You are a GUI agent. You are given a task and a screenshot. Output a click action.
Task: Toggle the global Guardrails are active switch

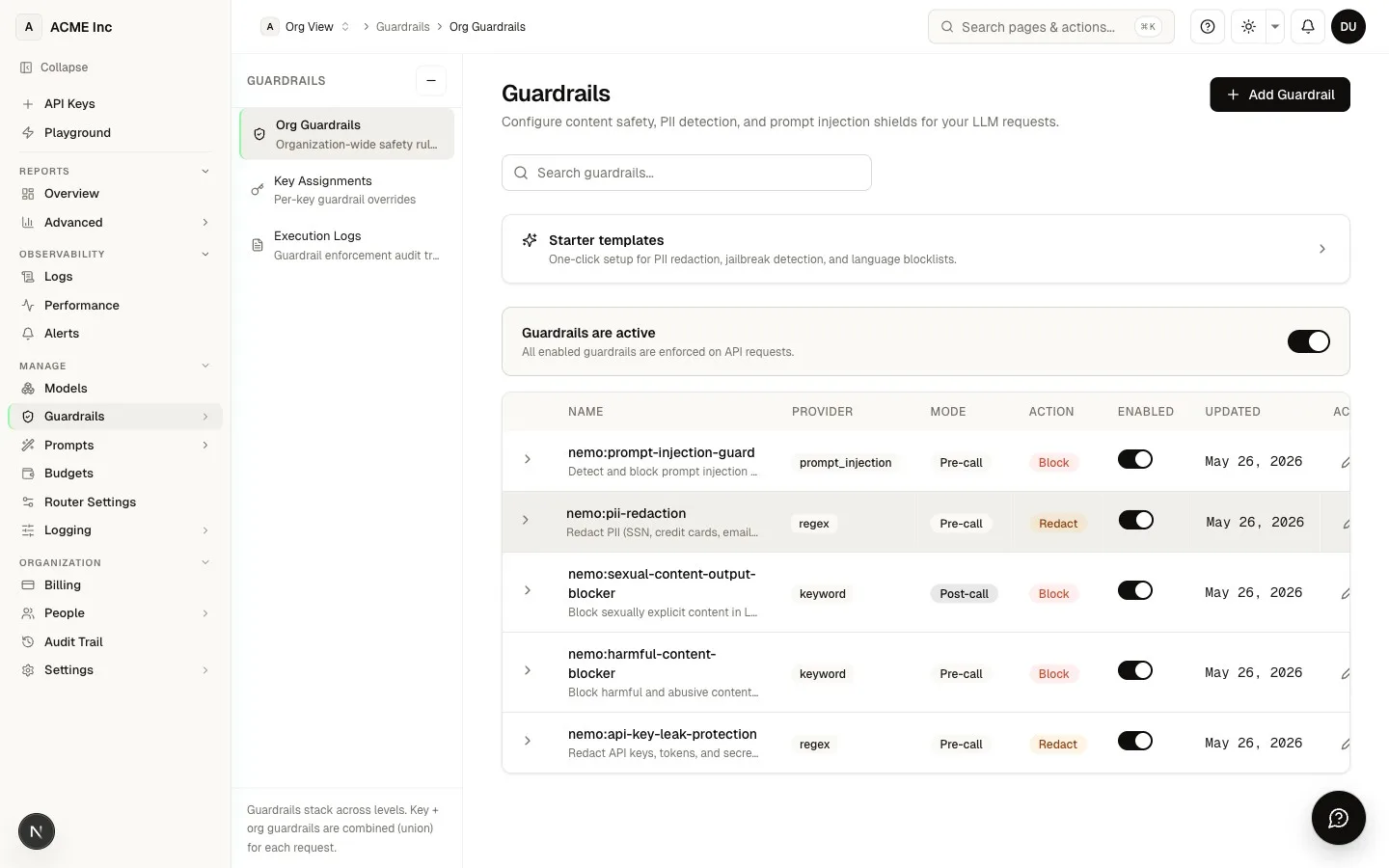point(1309,341)
